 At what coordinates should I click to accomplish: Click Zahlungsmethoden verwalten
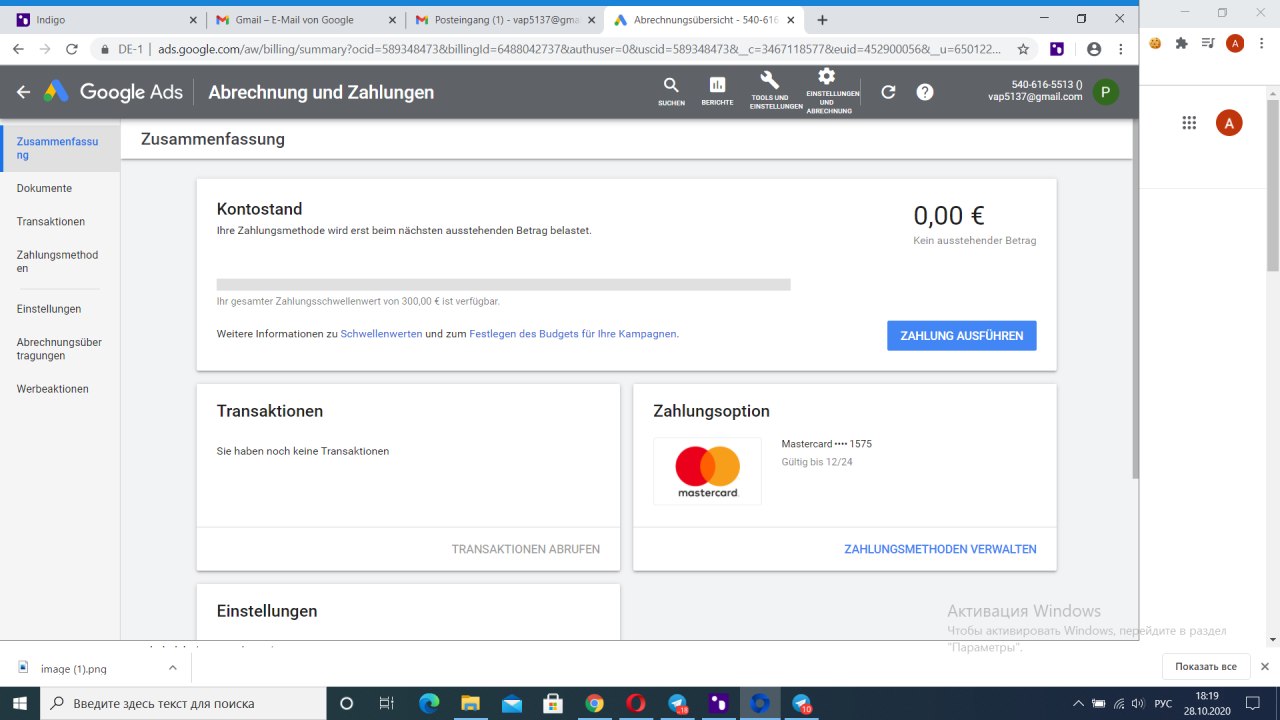coord(940,549)
